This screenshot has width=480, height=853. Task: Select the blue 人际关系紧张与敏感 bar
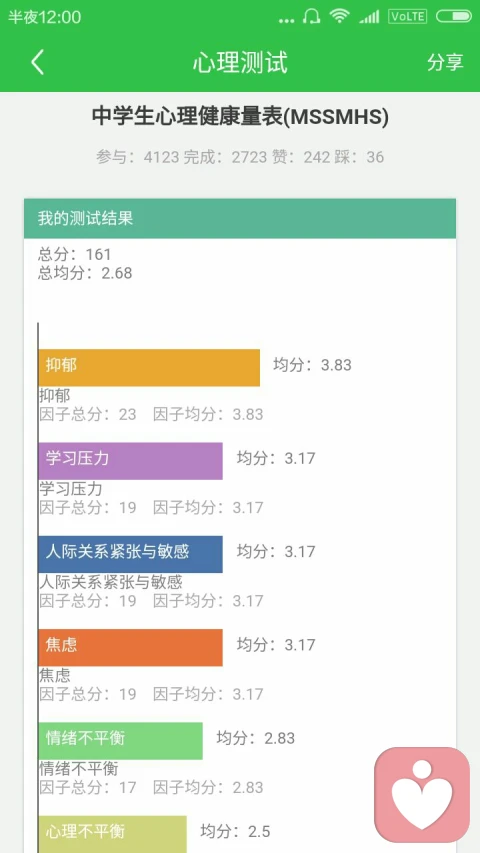point(131,554)
